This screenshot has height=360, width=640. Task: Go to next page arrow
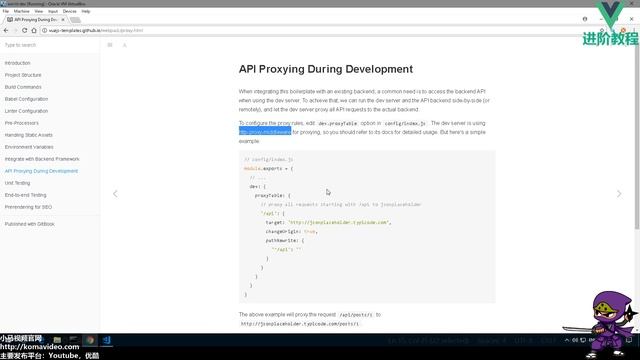619,193
